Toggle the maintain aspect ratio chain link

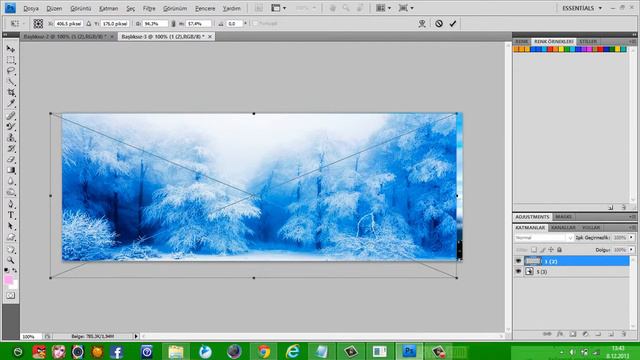tap(173, 24)
